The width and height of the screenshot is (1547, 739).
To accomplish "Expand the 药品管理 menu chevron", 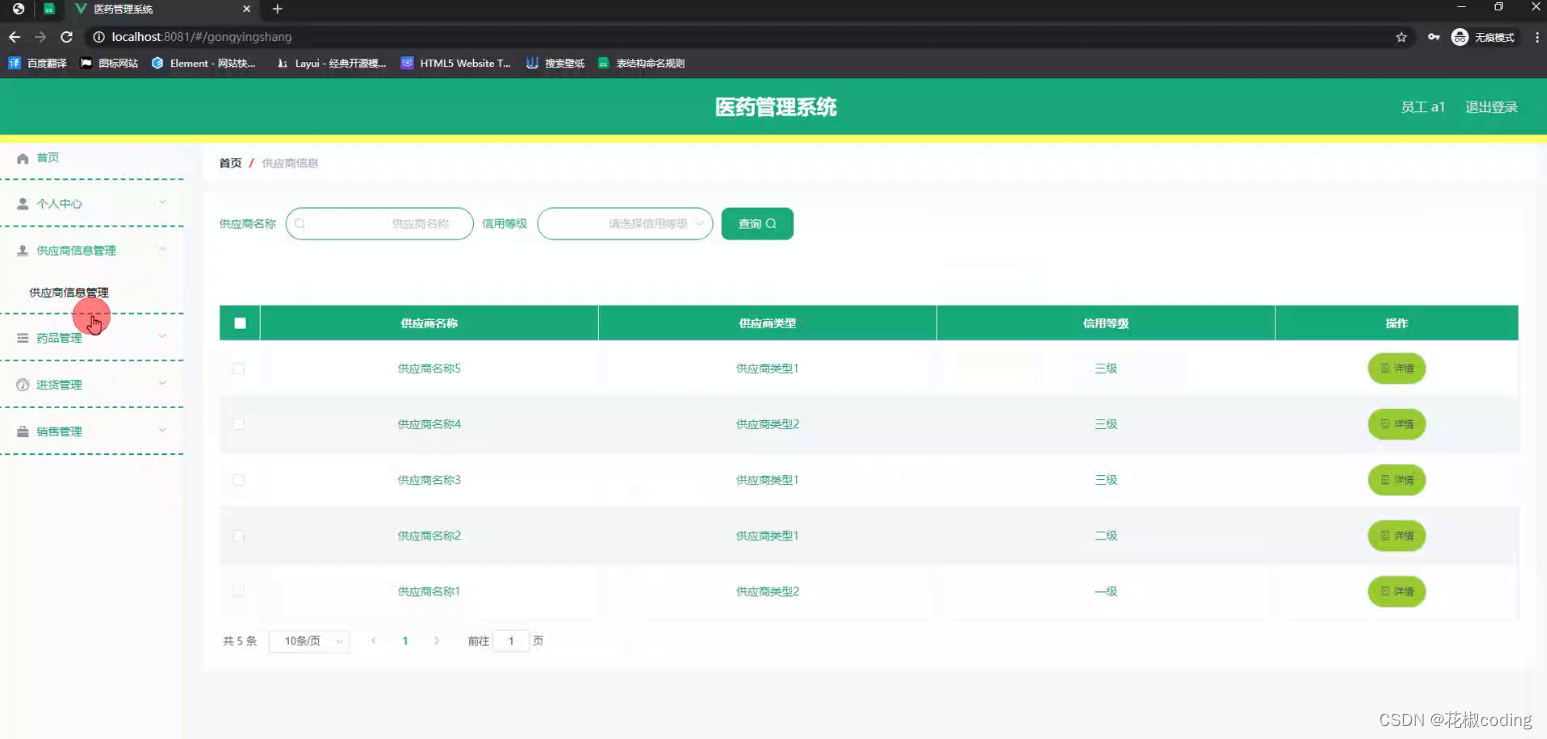I will [162, 337].
